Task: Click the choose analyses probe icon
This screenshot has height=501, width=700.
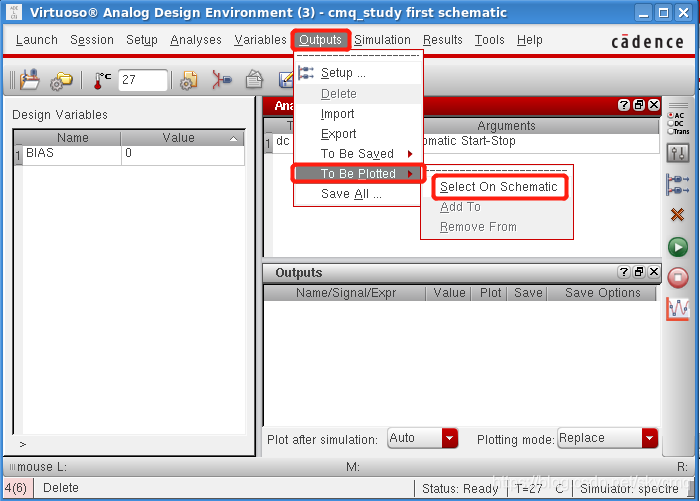Action: [x=222, y=80]
